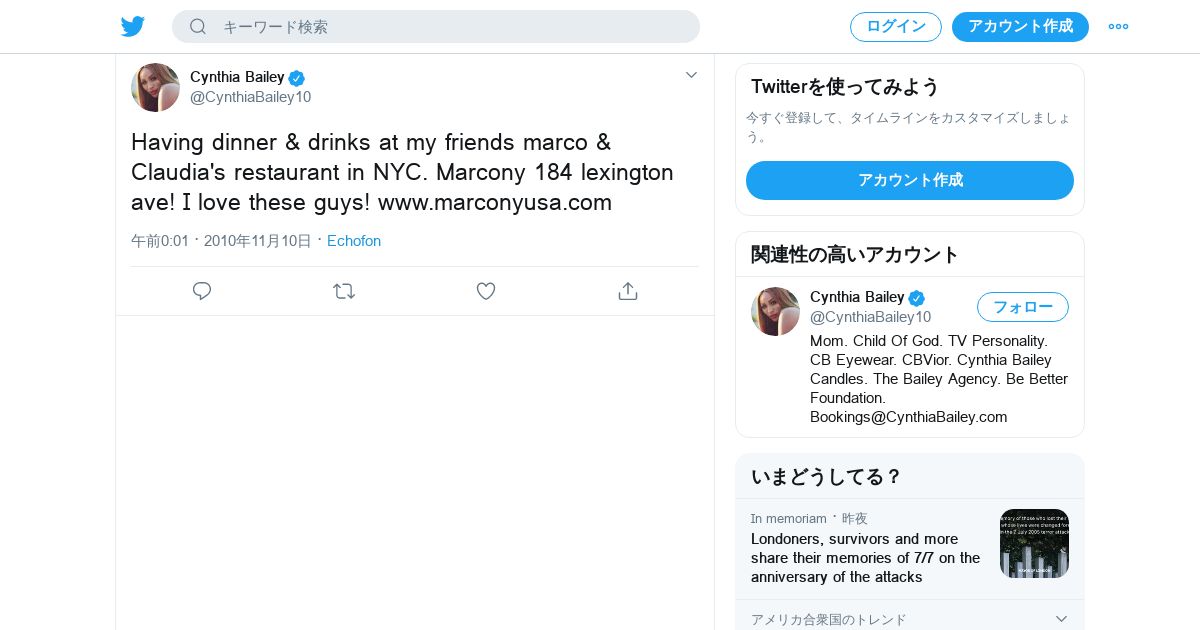Image resolution: width=1200 pixels, height=630 pixels.
Task: Follow Cynthia Bailey with フォロー button
Action: pos(1022,307)
